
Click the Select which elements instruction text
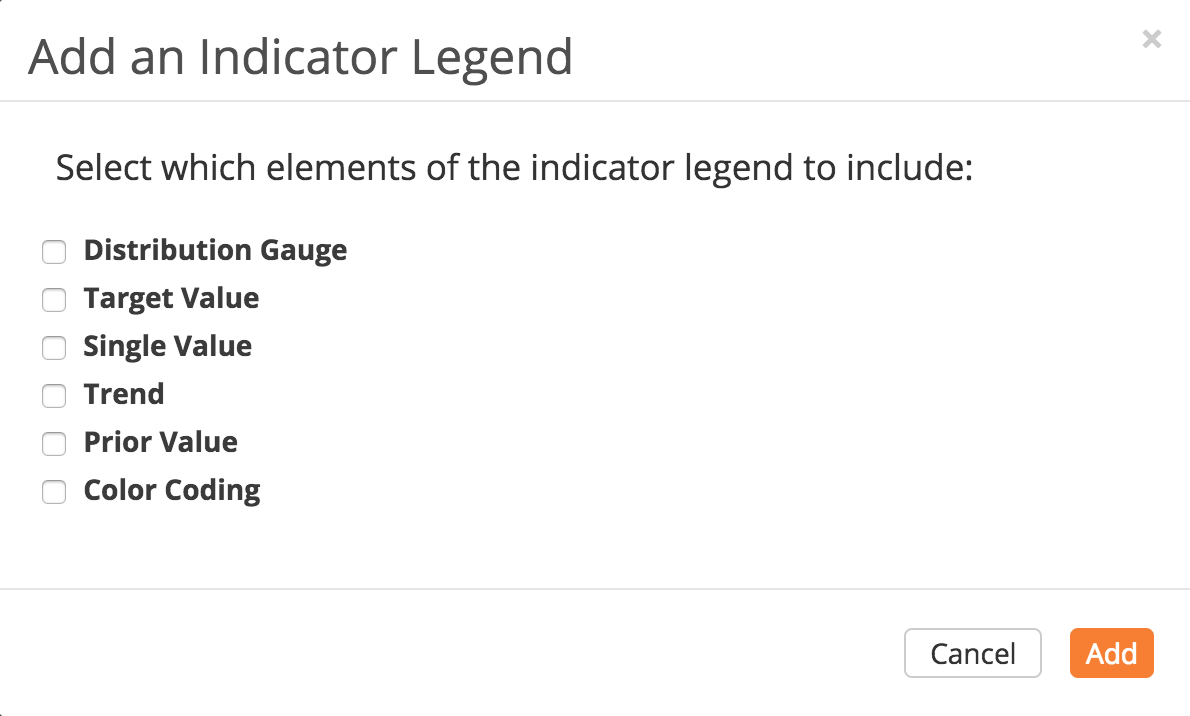pyautogui.click(x=514, y=167)
